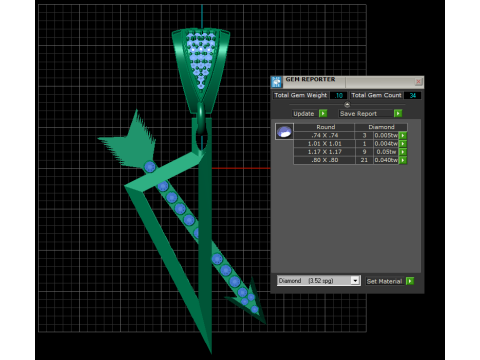Viewport: 480px width, 360px height.
Task: Click the Diamond column header
Action: [381, 127]
